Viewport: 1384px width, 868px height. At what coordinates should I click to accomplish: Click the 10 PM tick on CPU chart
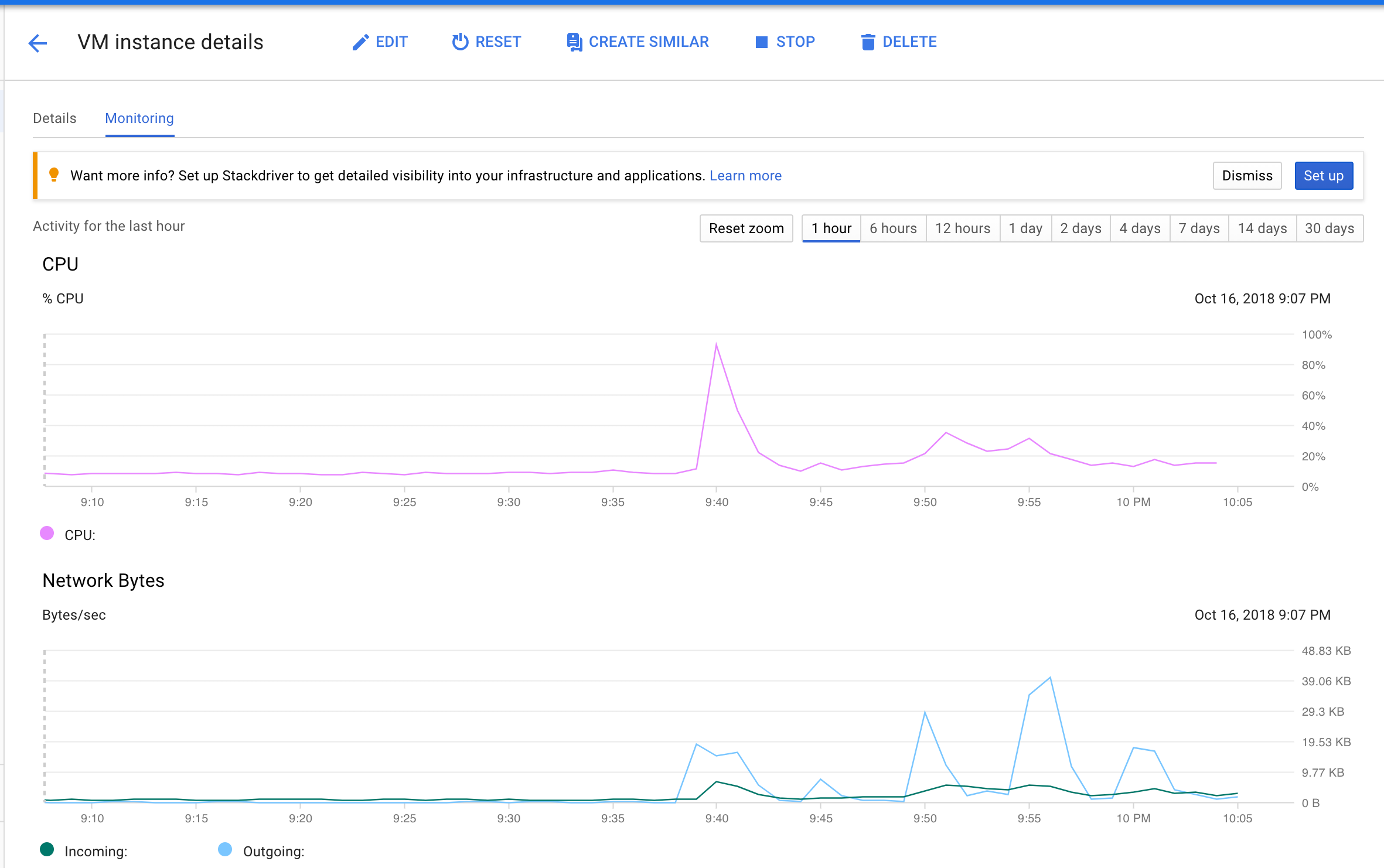click(1133, 502)
